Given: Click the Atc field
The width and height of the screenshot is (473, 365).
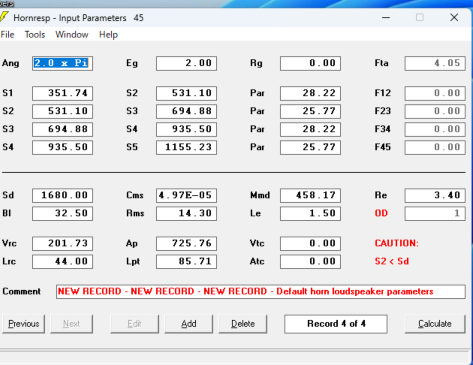Looking at the screenshot, I should (x=310, y=261).
